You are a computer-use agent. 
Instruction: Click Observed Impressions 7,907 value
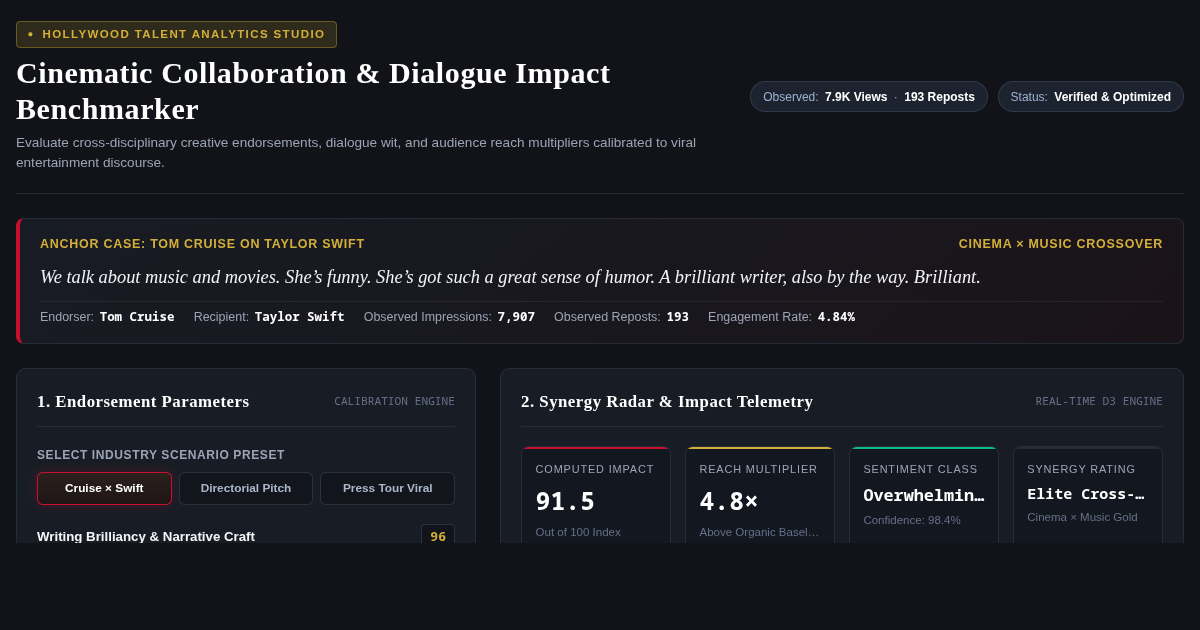516,317
